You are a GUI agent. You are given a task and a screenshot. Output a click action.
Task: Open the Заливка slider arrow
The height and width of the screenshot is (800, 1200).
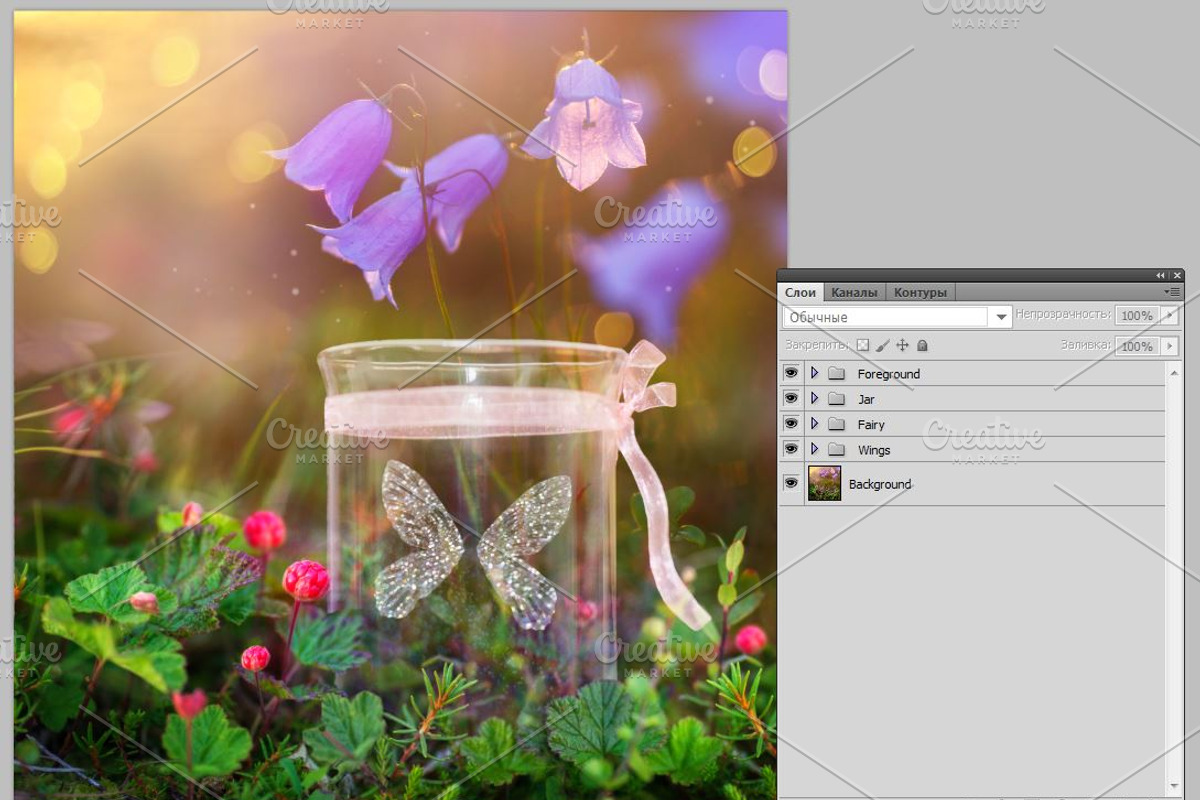point(1169,346)
